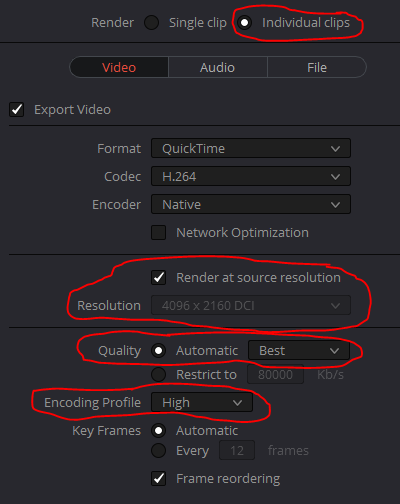The width and height of the screenshot is (400, 504).
Task: Select the Single clip render option
Action: (152, 23)
